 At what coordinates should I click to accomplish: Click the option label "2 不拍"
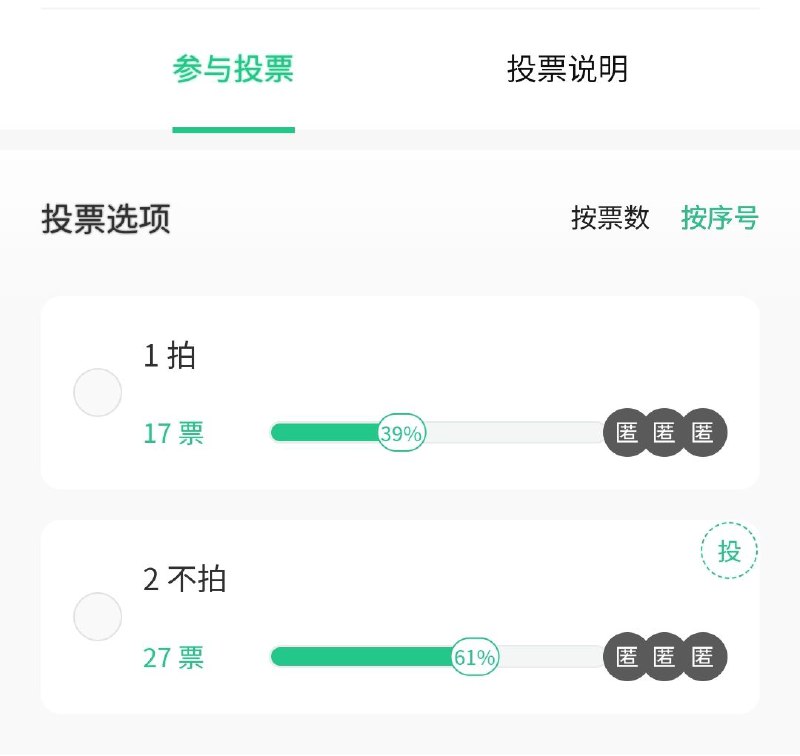pyautogui.click(x=182, y=581)
